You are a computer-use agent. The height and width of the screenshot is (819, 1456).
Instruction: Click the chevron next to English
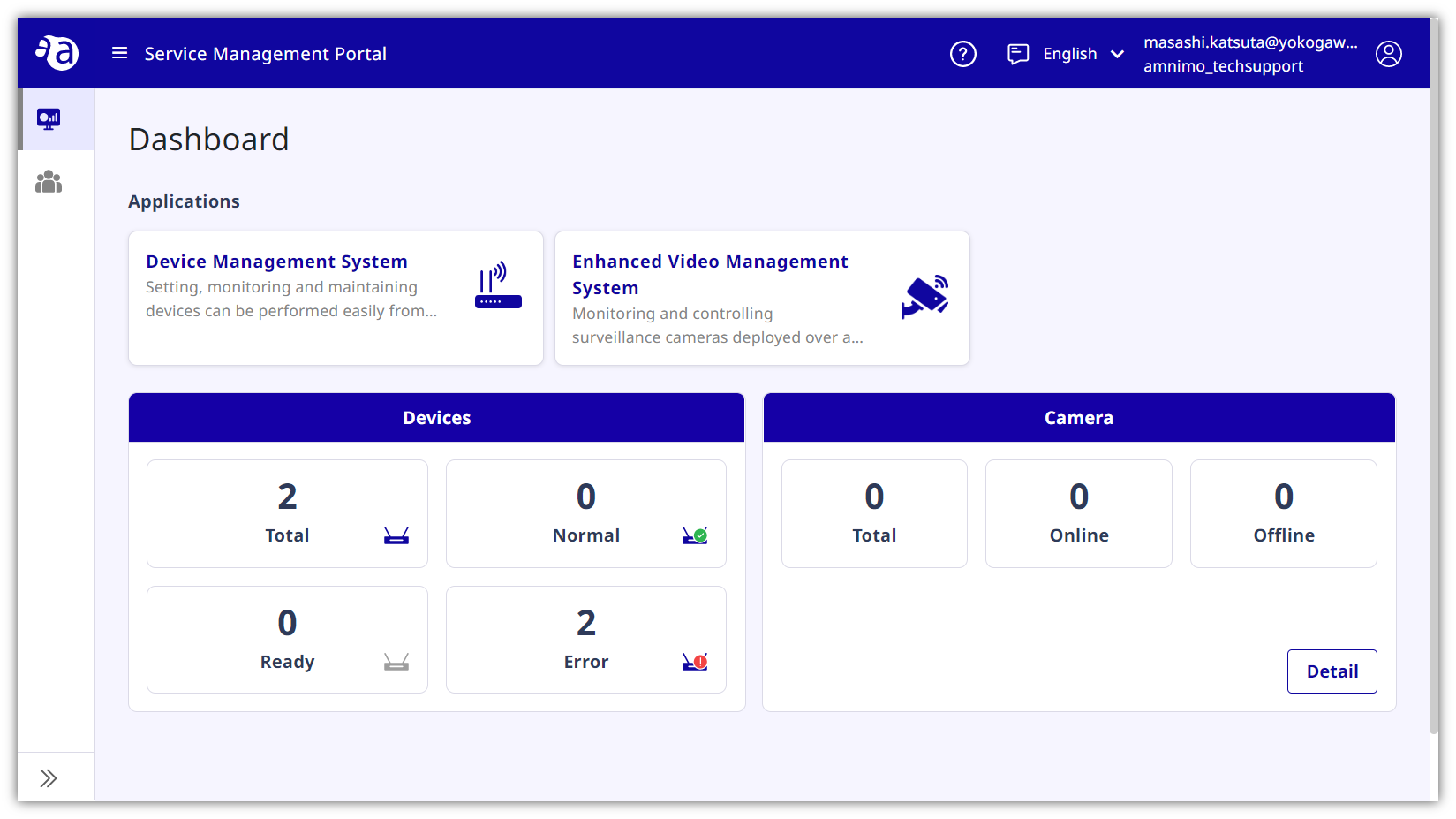tap(1117, 54)
